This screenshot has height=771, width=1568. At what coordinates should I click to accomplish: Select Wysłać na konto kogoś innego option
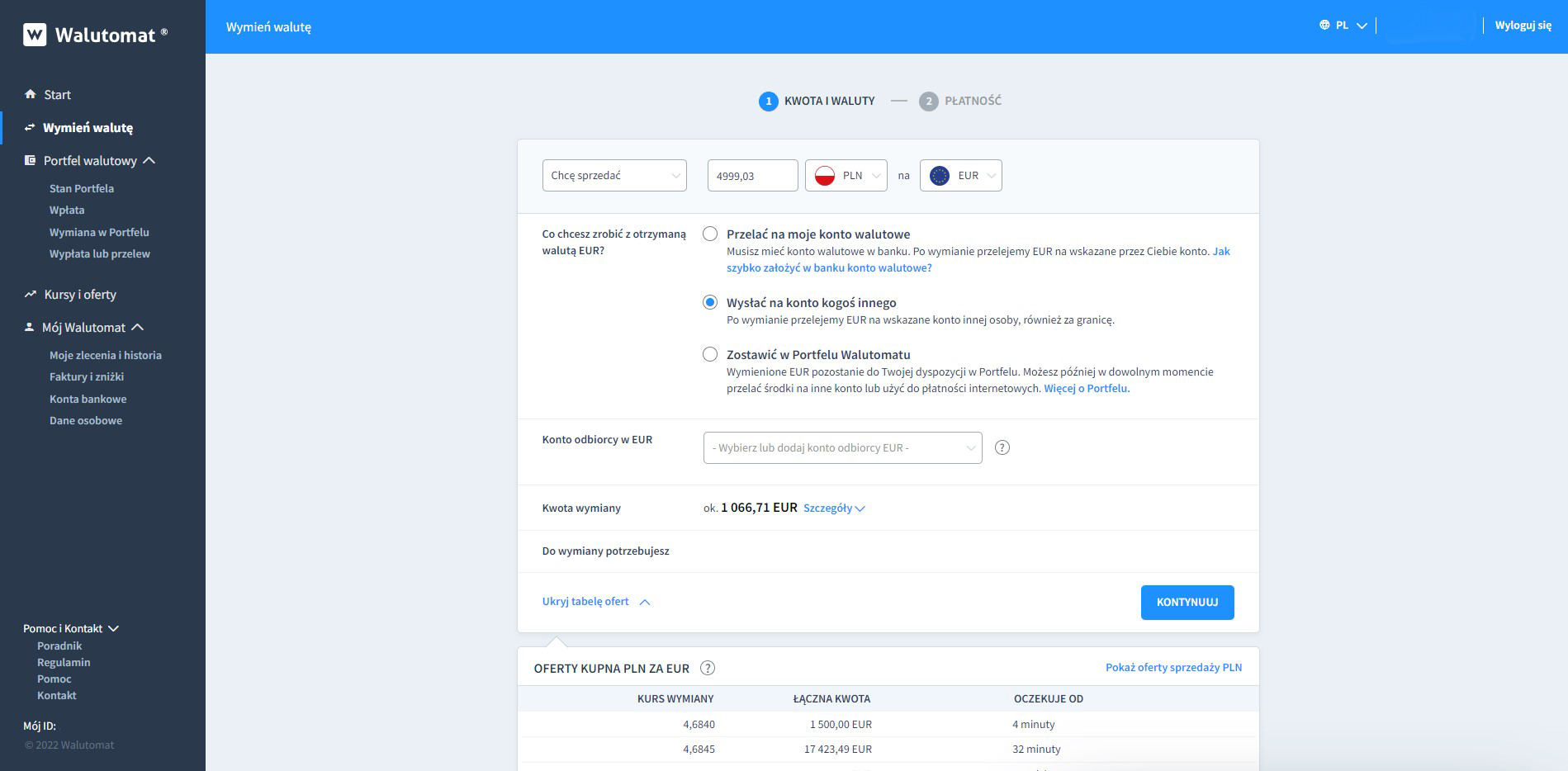(x=710, y=302)
